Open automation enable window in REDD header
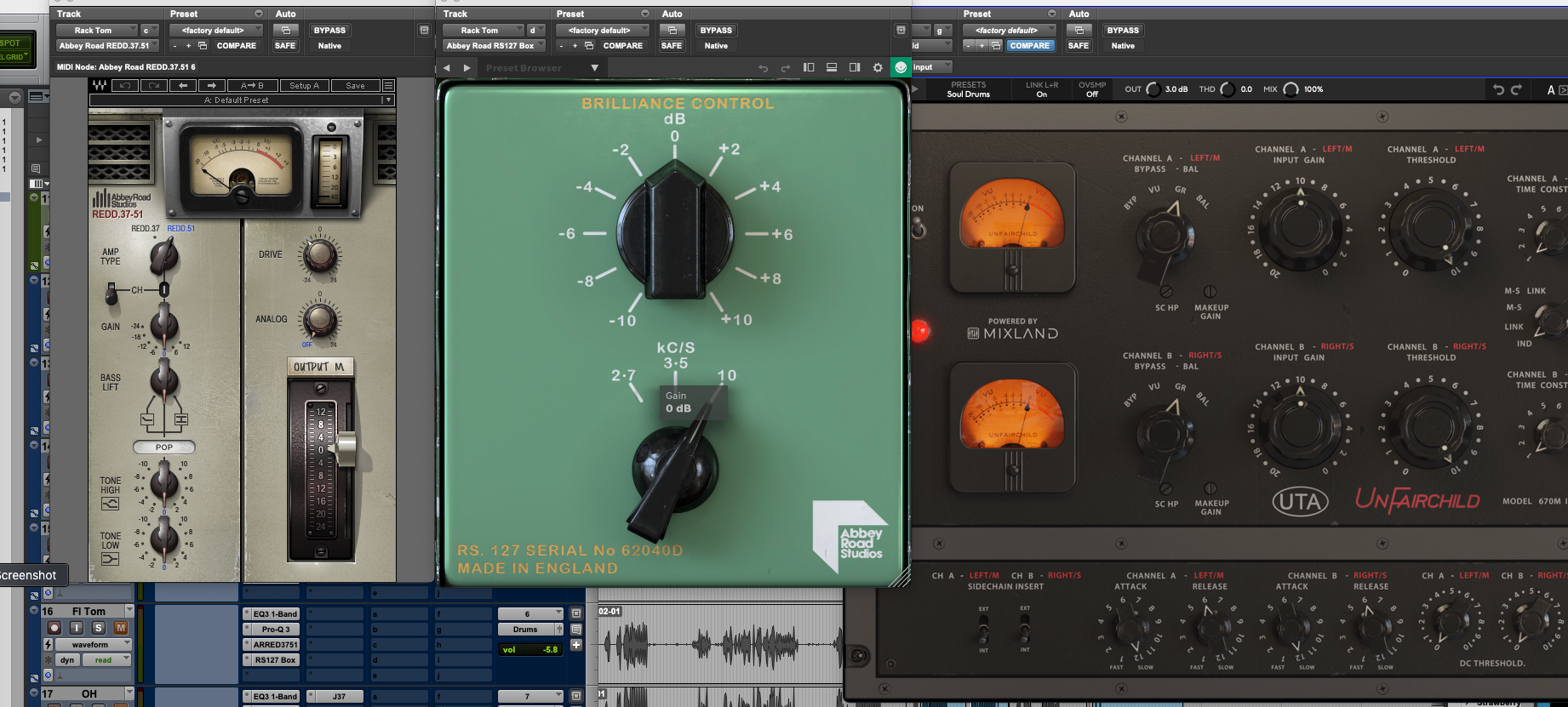1568x707 pixels. [285, 30]
